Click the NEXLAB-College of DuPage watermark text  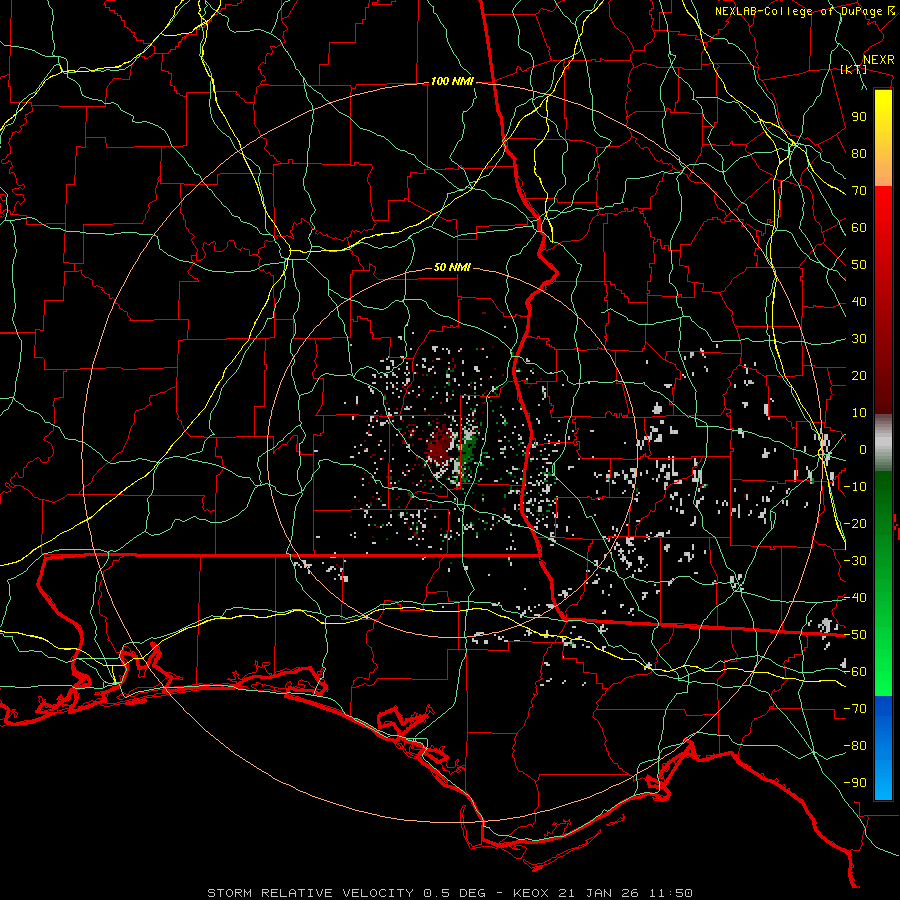[806, 11]
